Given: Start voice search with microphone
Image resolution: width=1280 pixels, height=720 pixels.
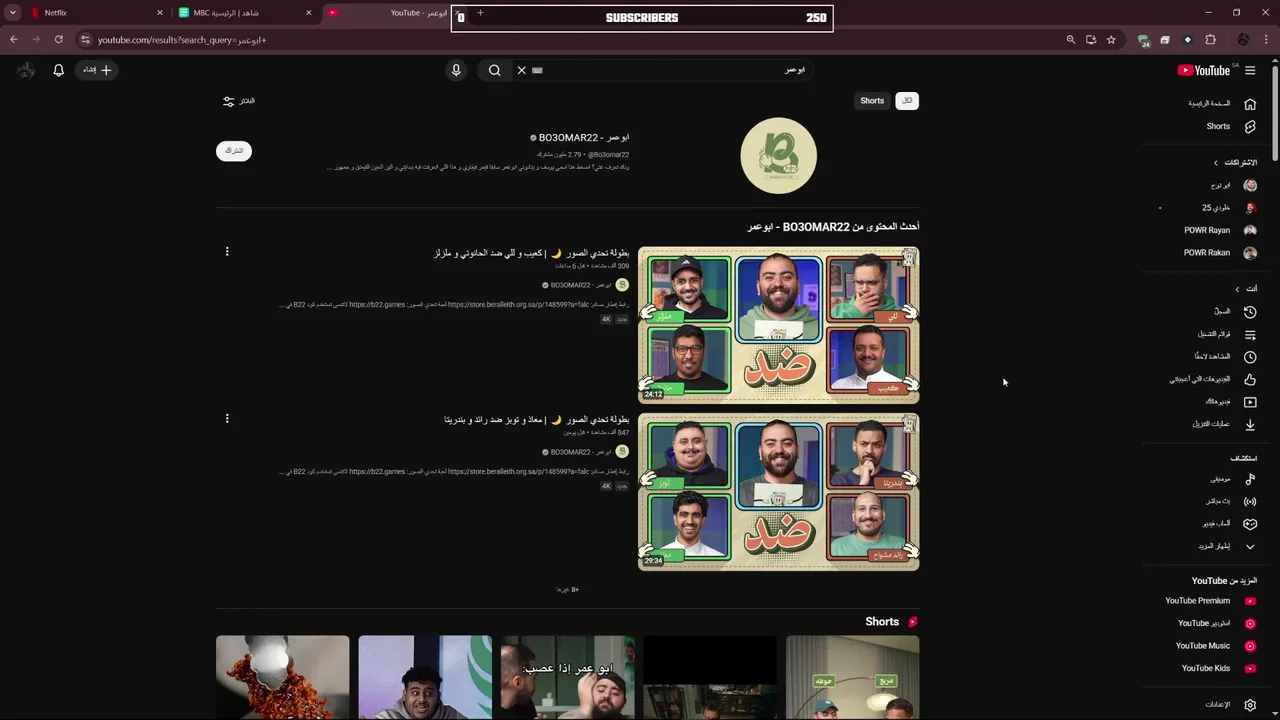Looking at the screenshot, I should tap(456, 70).
